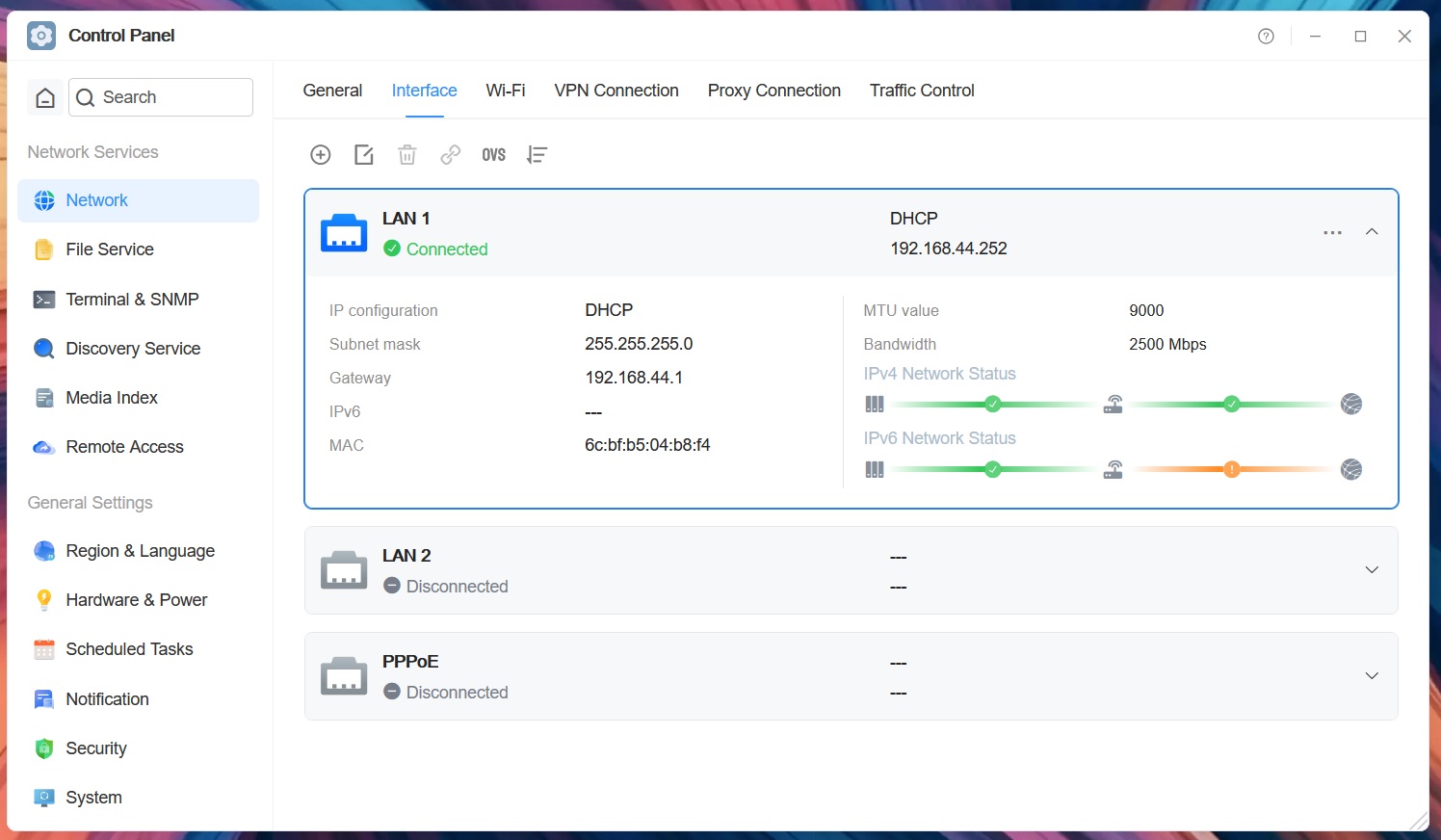Click LAN 2 Disconnected status icon
The image size is (1441, 840).
(392, 586)
